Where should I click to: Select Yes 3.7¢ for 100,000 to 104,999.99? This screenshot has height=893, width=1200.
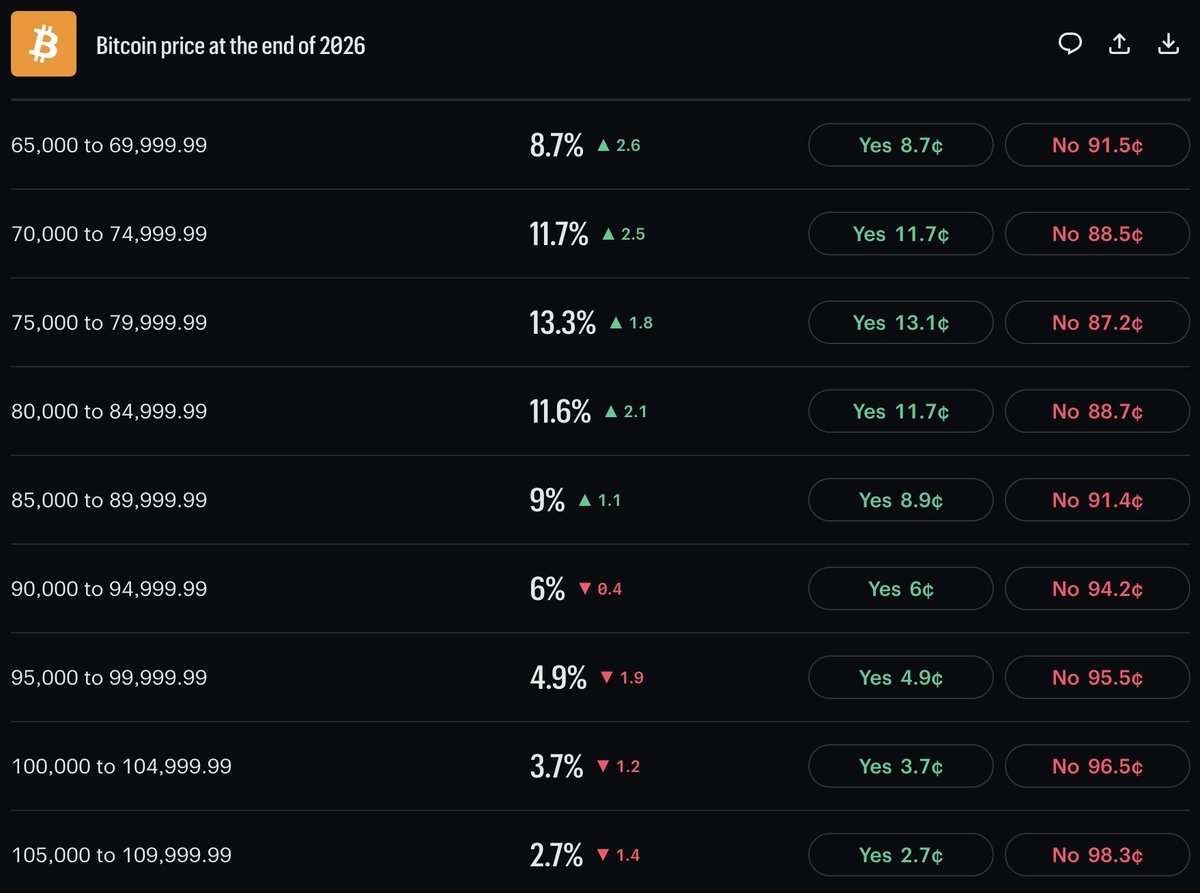click(x=901, y=766)
